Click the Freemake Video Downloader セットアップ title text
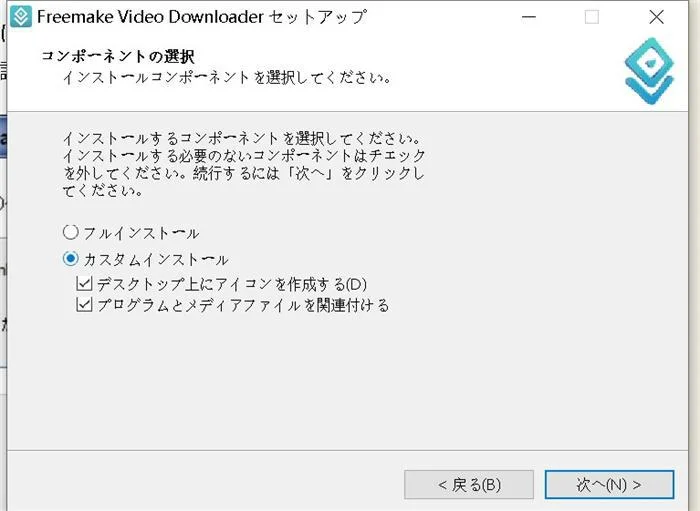The height and width of the screenshot is (511, 700). (x=201, y=17)
